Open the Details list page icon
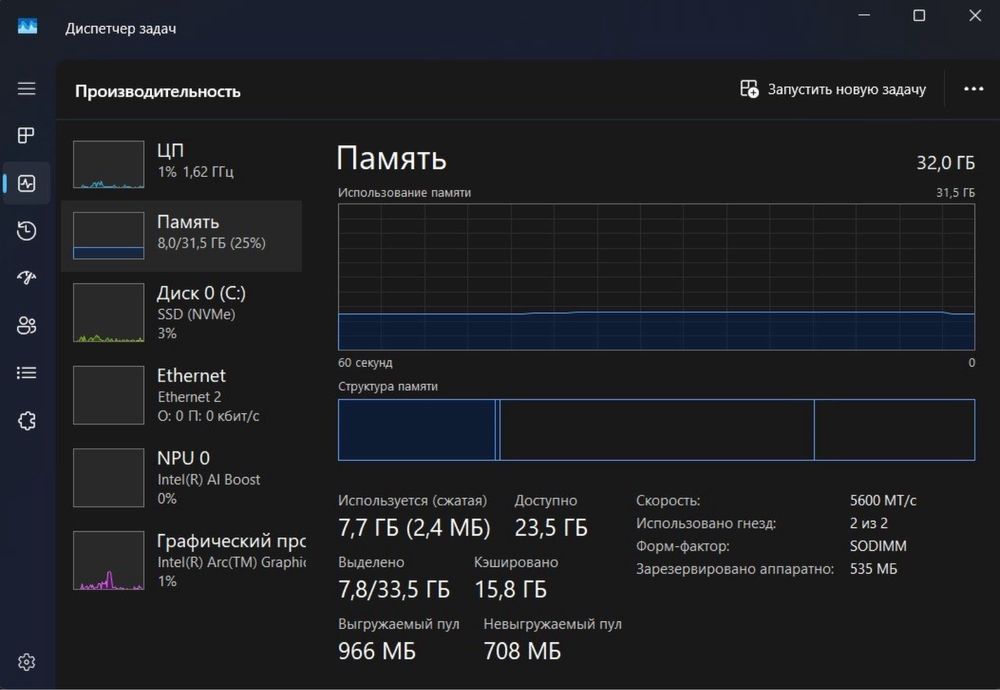Viewport: 1000px width, 690px height. (x=26, y=372)
